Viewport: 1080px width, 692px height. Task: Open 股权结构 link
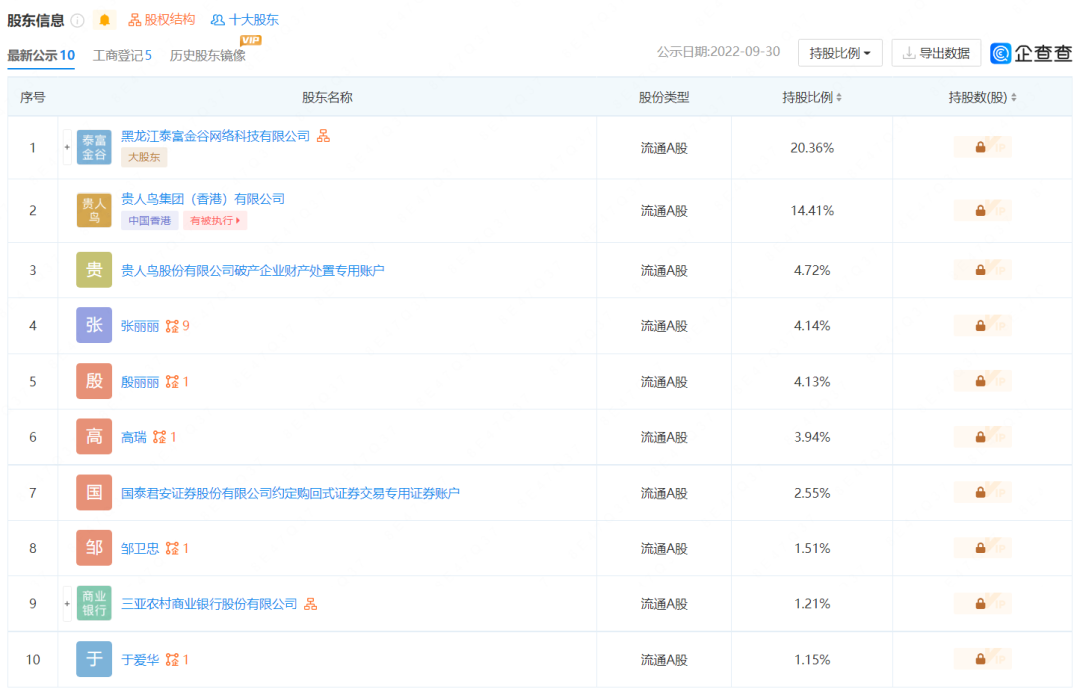[162, 20]
